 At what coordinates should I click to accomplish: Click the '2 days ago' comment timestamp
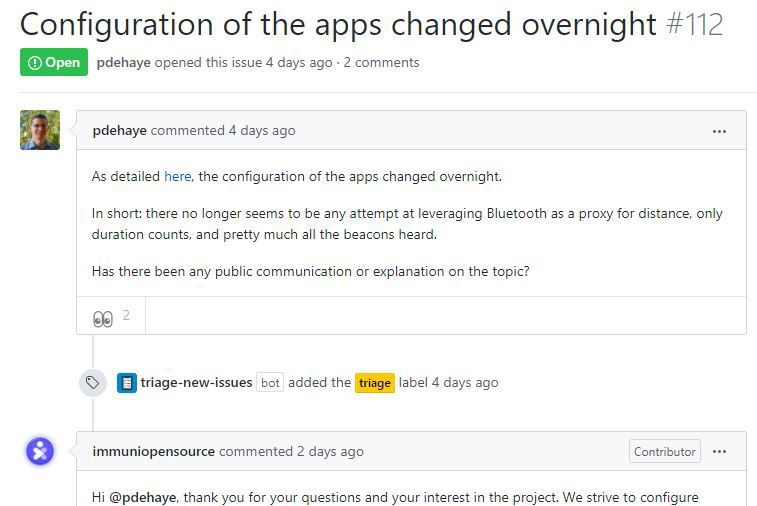coord(330,451)
